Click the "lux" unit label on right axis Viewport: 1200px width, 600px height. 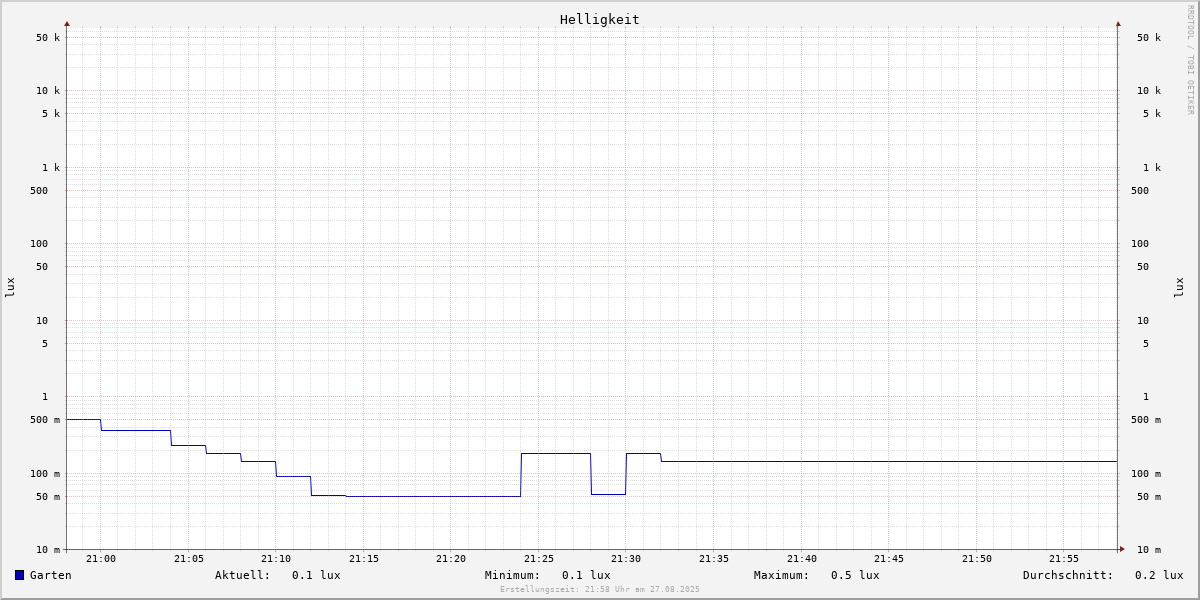pyautogui.click(x=1179, y=288)
